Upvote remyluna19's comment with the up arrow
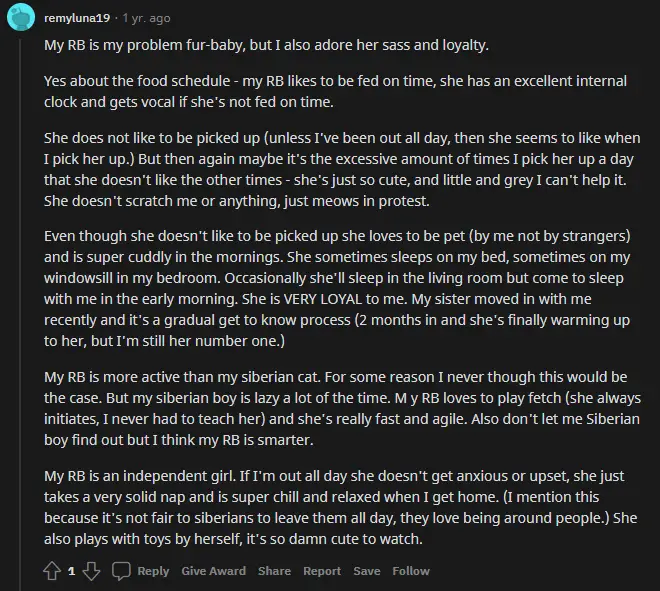 click(x=52, y=571)
